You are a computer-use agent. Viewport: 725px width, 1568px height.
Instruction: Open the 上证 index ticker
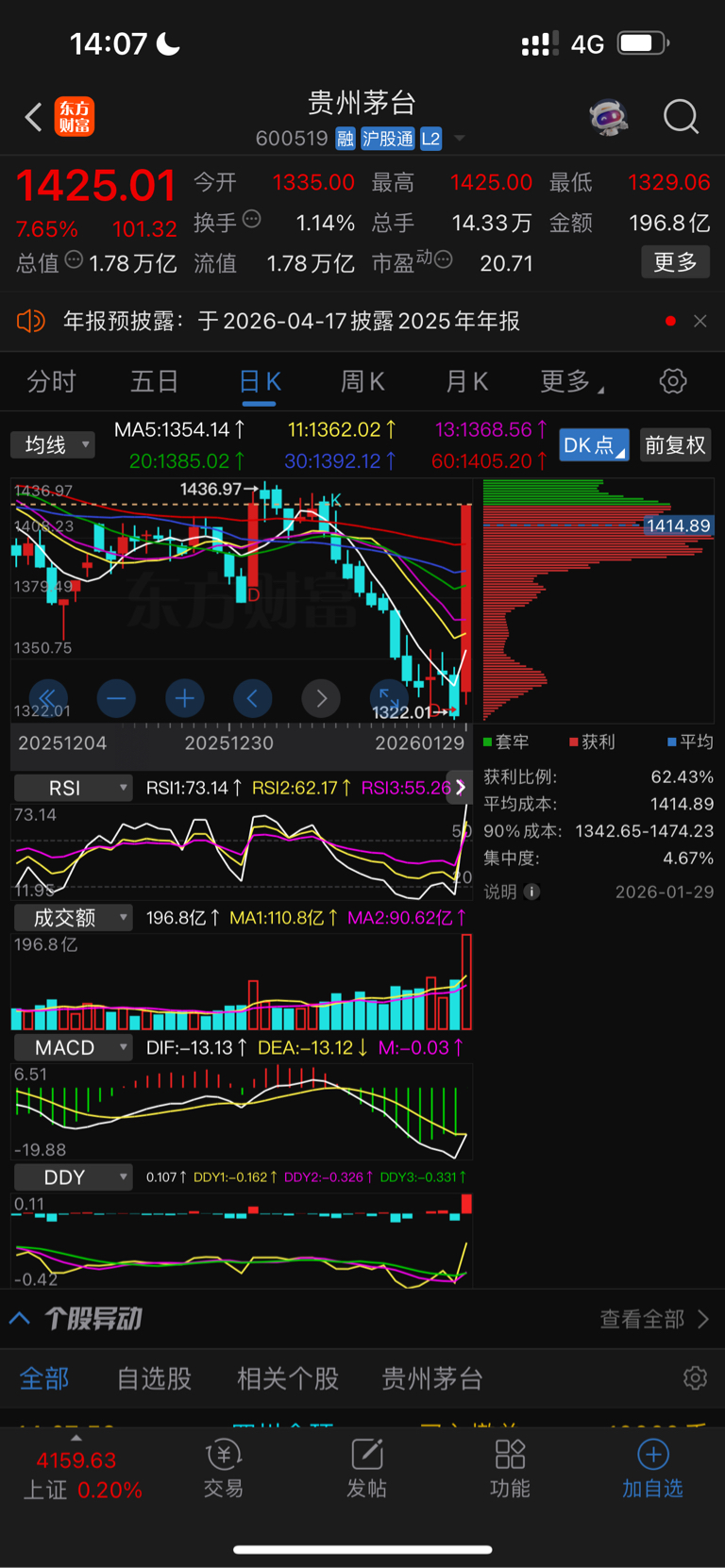pos(82,1475)
